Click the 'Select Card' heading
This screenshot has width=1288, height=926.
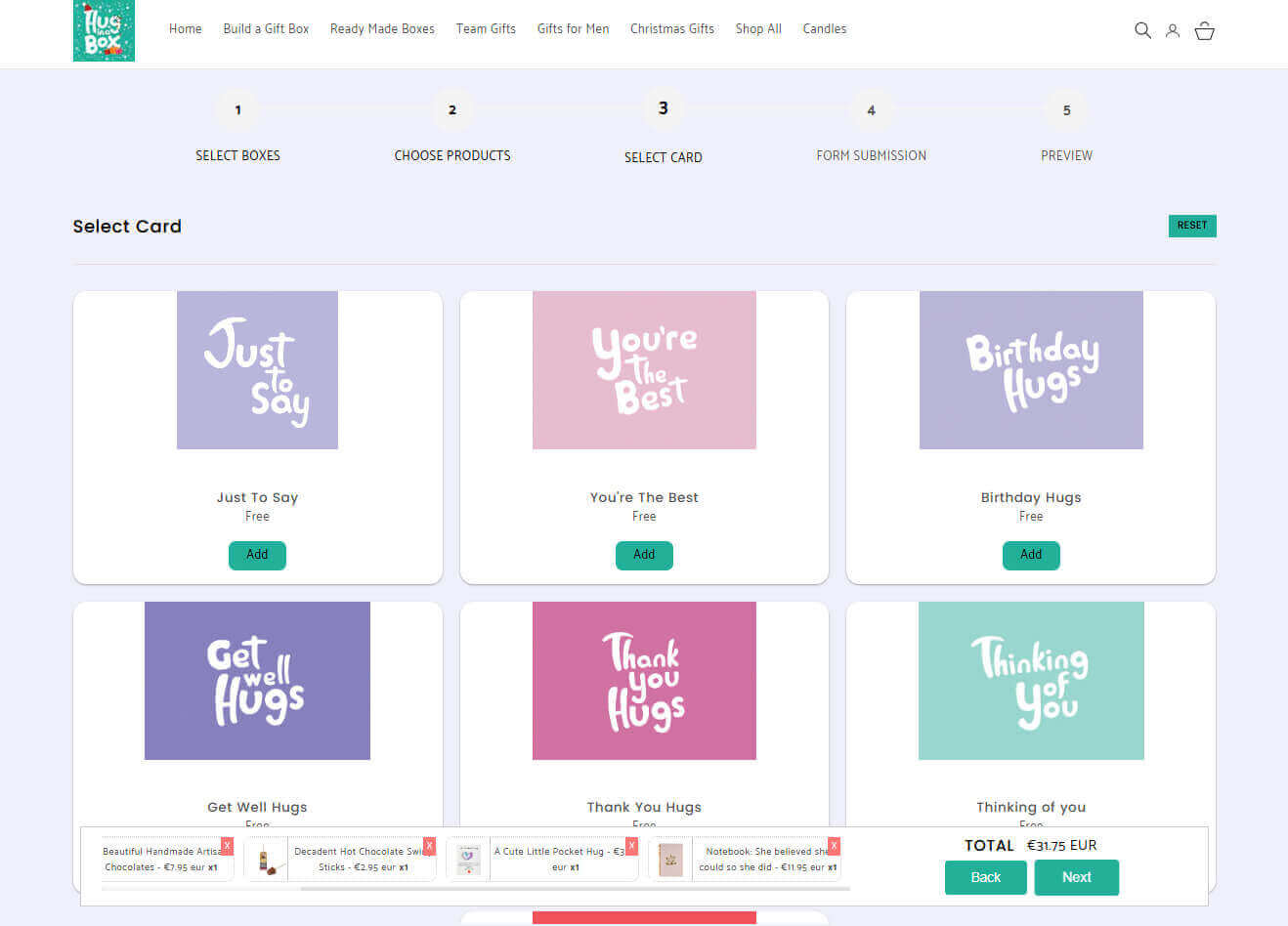(127, 227)
